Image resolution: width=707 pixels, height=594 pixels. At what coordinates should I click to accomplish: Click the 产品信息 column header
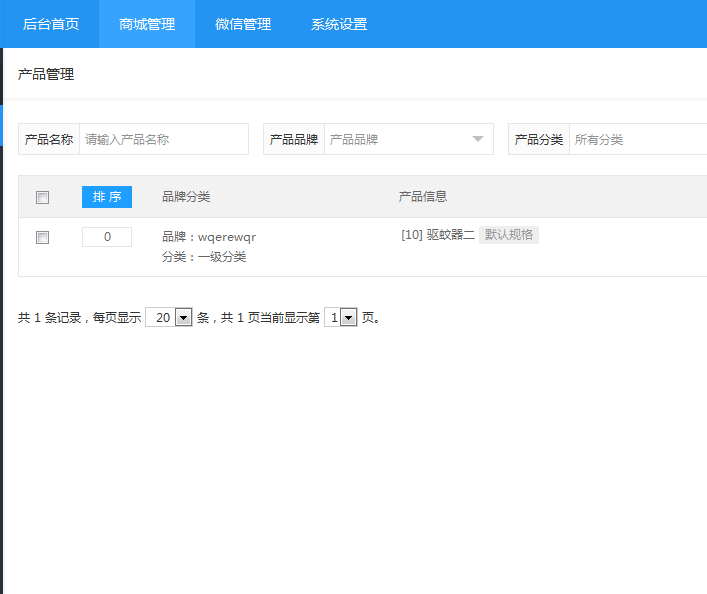point(423,197)
